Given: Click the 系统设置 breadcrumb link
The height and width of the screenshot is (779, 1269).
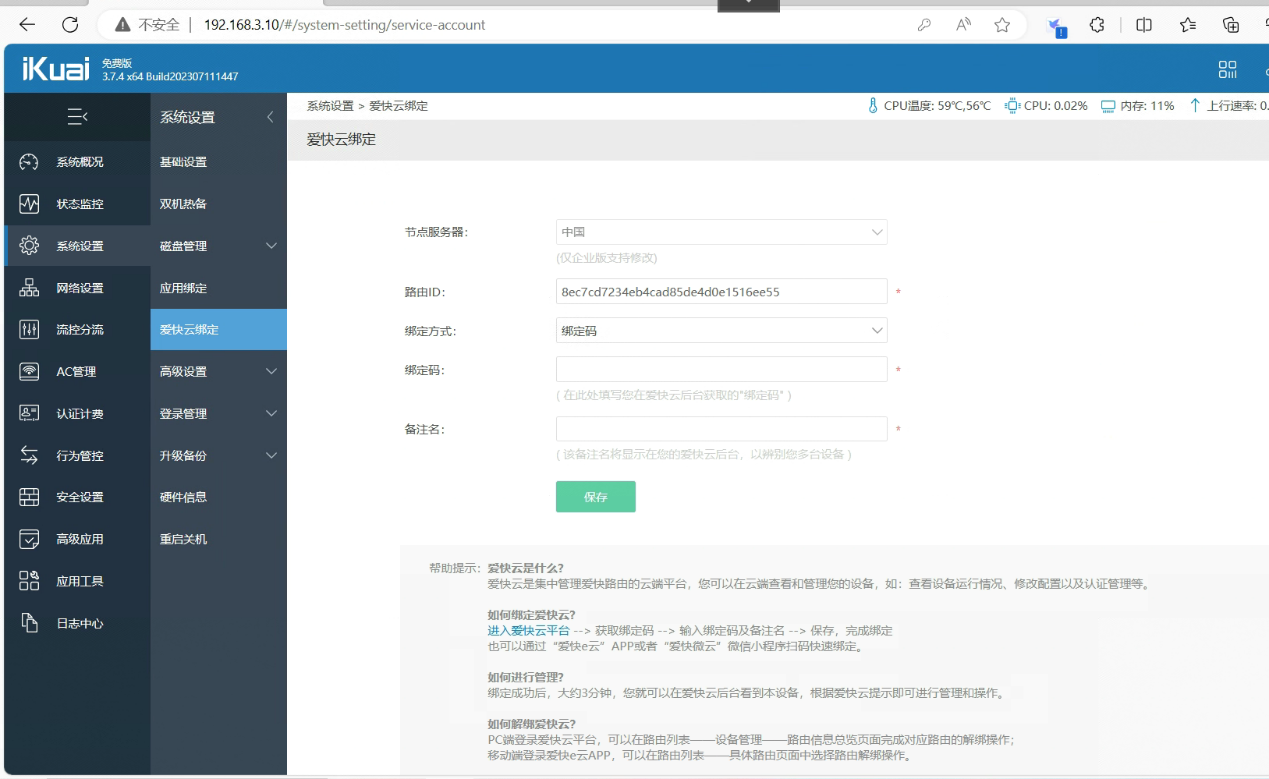Looking at the screenshot, I should [x=330, y=106].
